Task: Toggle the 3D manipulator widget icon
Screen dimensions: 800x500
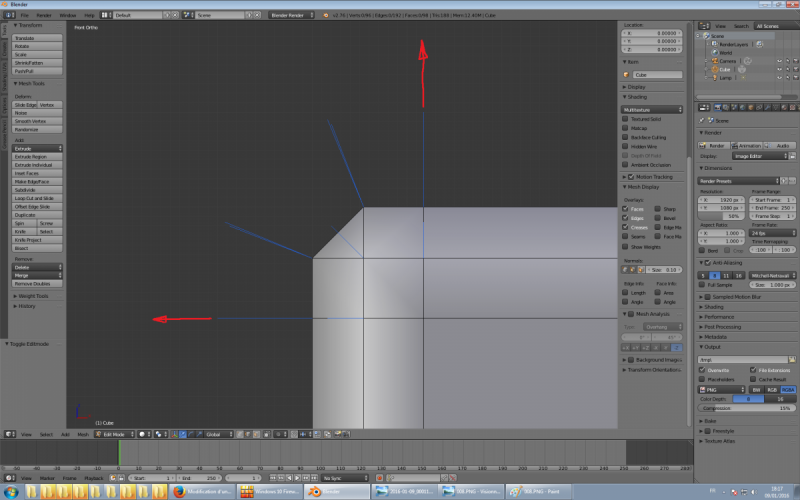Action: coord(174,434)
